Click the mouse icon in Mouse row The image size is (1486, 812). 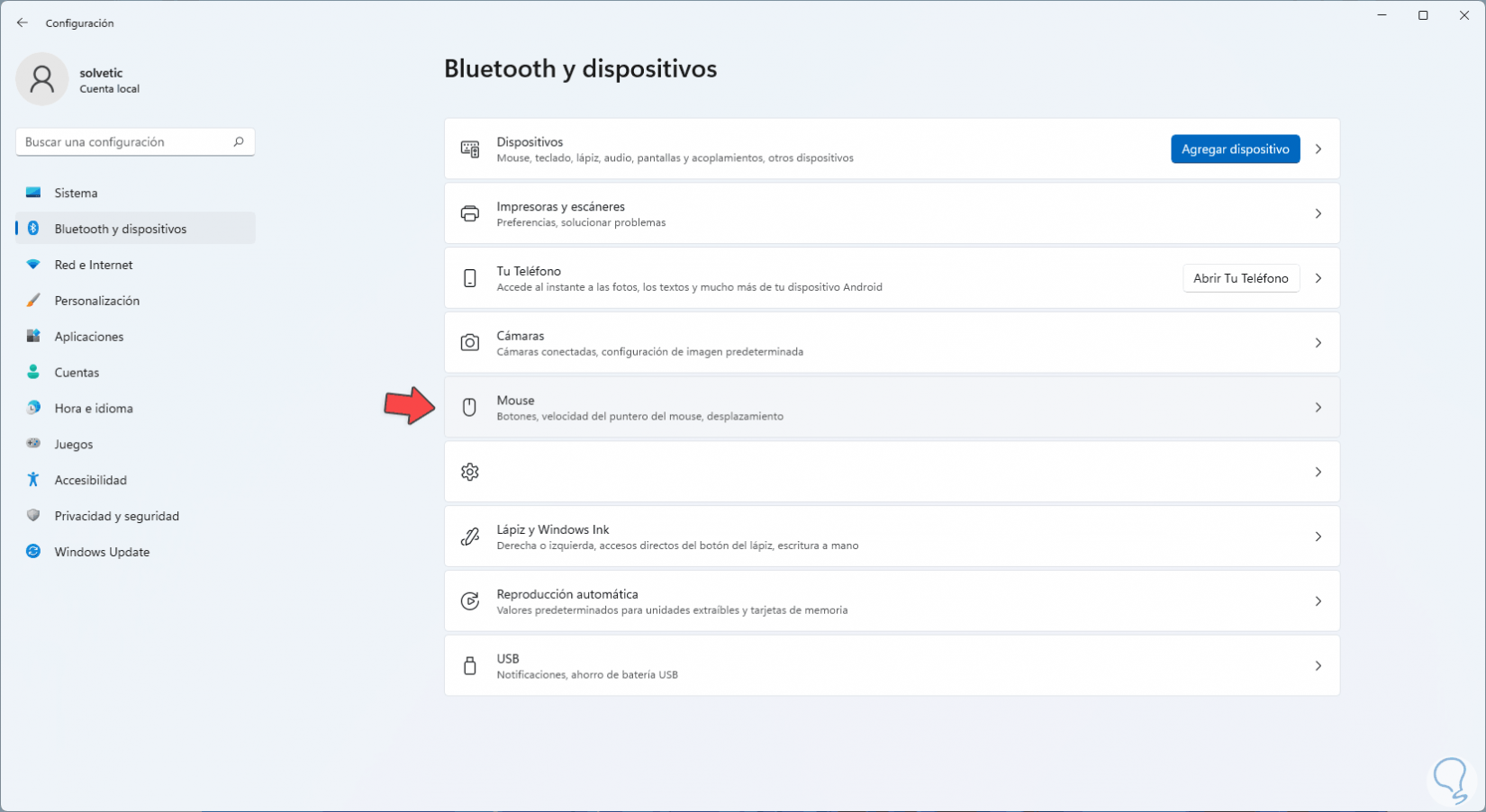point(469,408)
